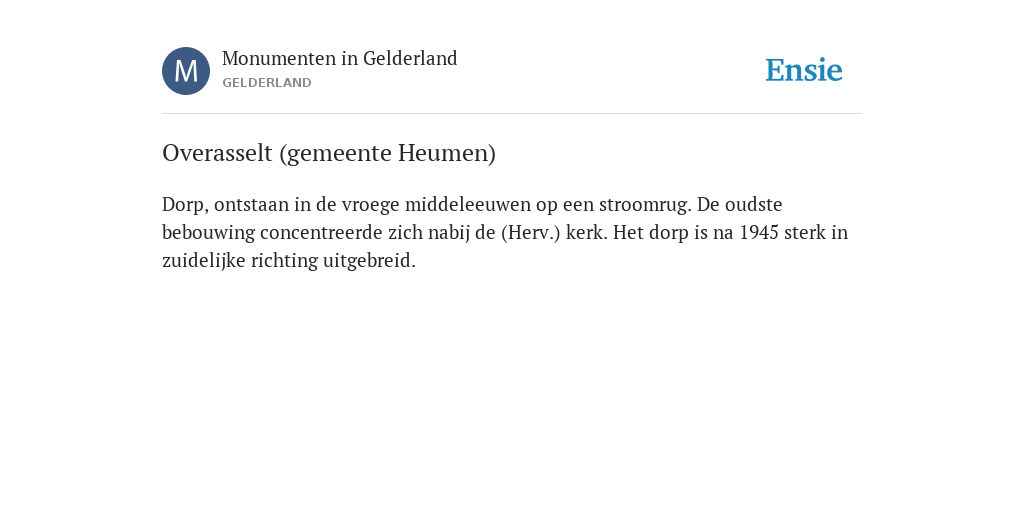This screenshot has width=1024, height=512.
Task: Click the round blue M avatar icon
Action: point(186,71)
